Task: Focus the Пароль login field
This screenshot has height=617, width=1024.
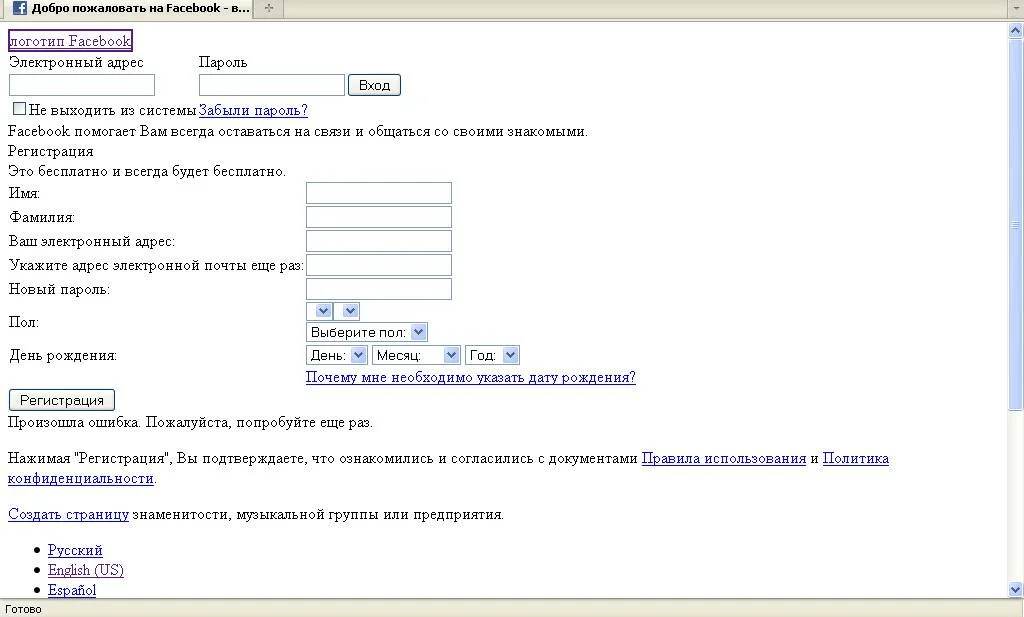Action: pos(272,85)
